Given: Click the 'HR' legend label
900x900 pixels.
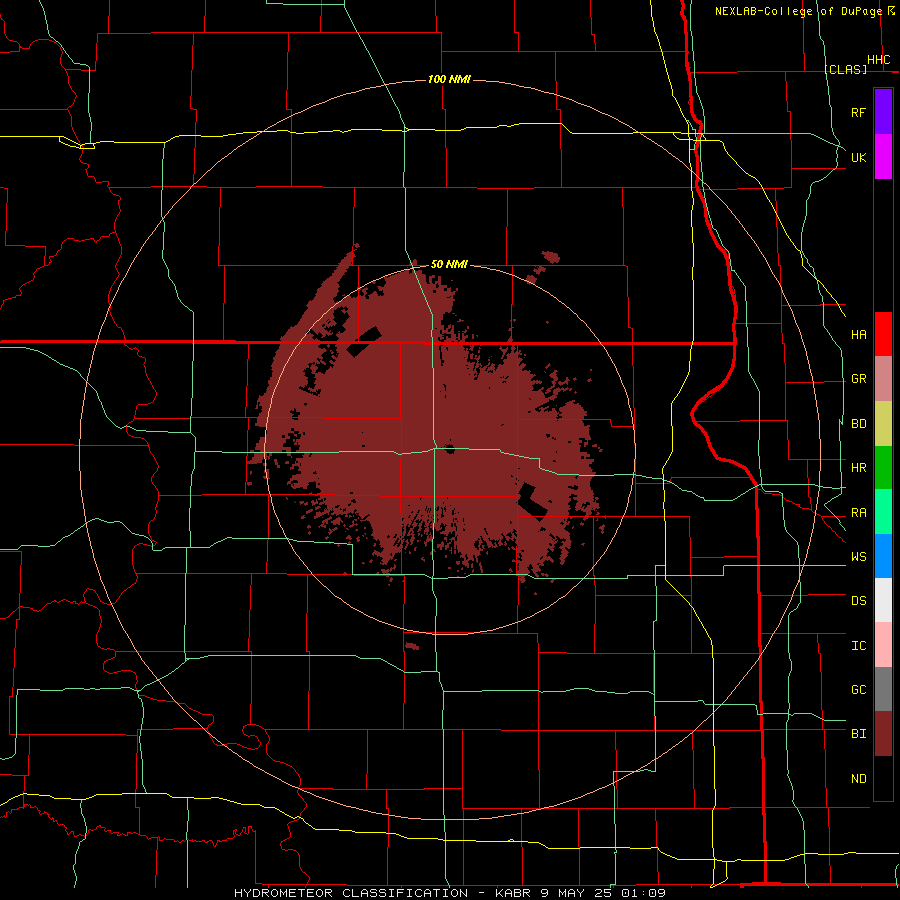Looking at the screenshot, I should [859, 468].
